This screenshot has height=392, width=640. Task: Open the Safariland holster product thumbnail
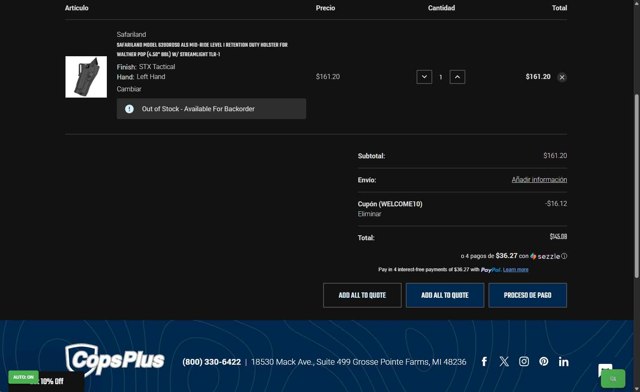86,77
